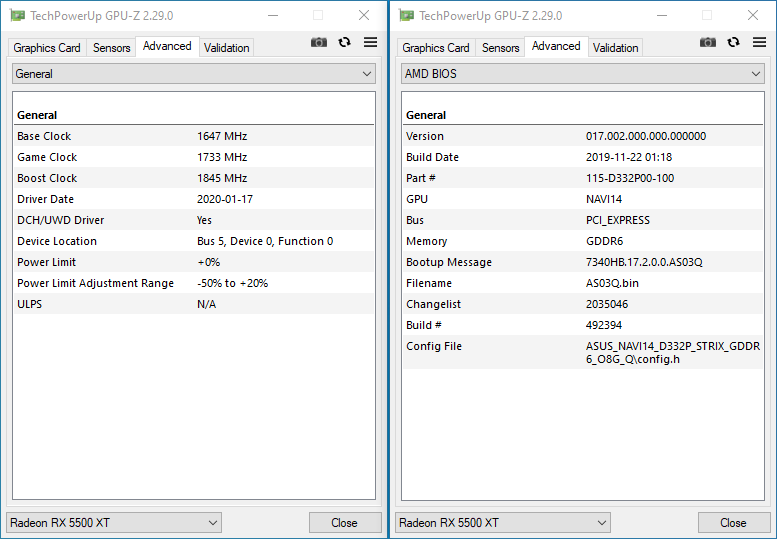
Task: Click the GPU-Z app icon in right title bar
Action: (406, 16)
